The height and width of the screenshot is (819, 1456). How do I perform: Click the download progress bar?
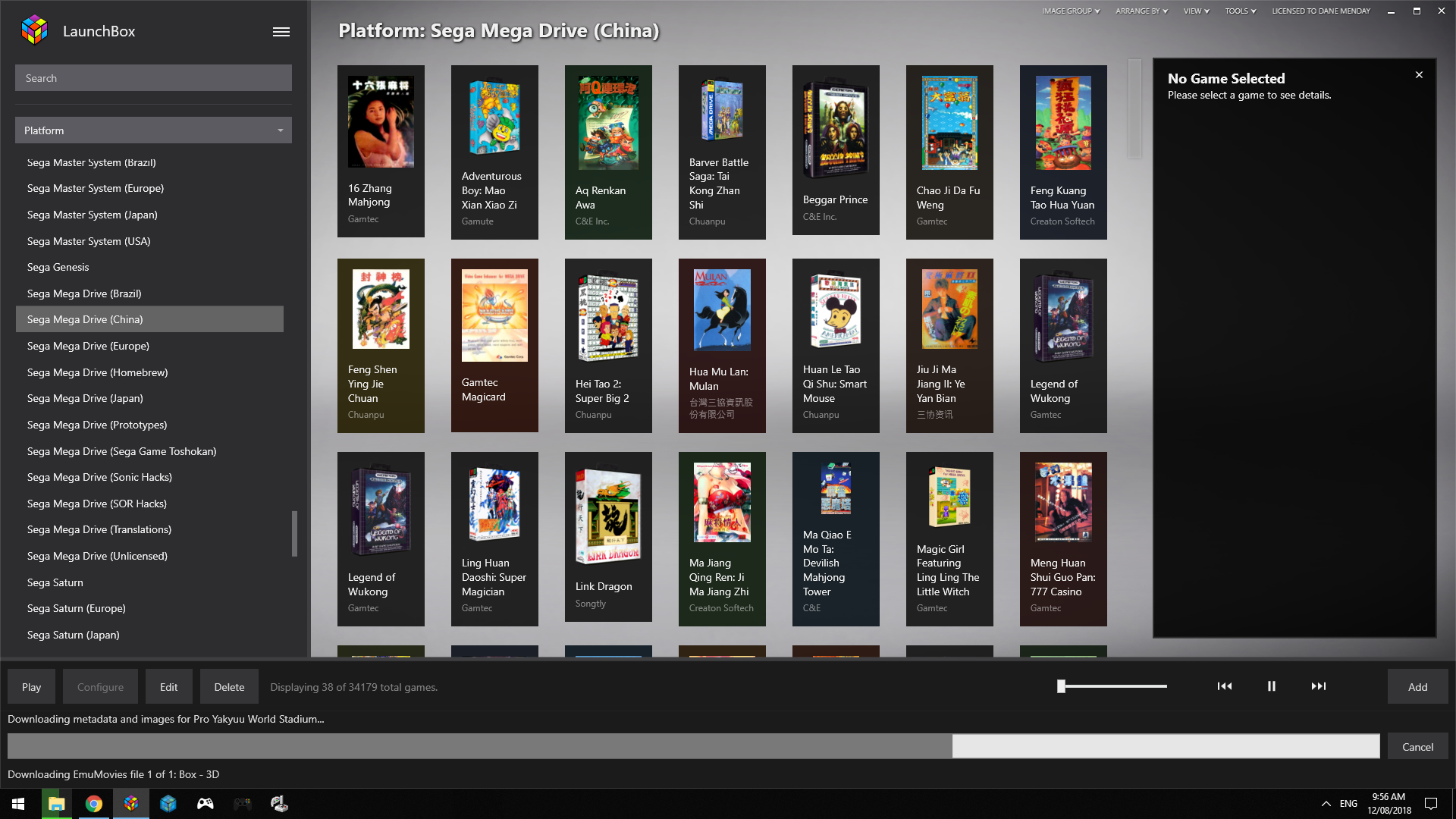[x=693, y=746]
